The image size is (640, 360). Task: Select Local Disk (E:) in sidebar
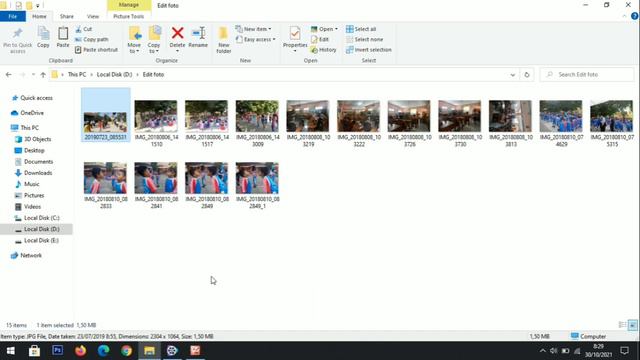pyautogui.click(x=37, y=240)
